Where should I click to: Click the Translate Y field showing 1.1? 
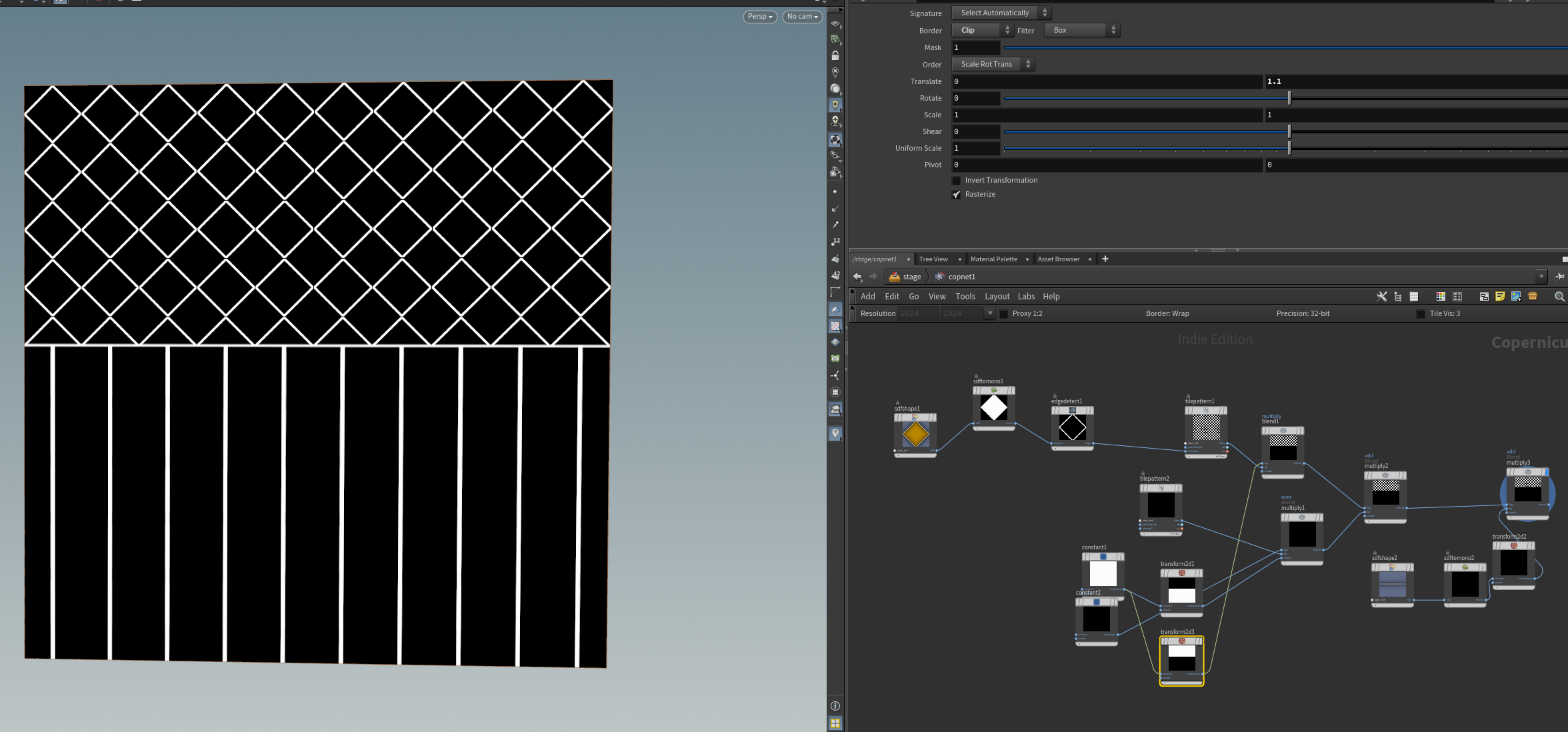(x=1416, y=81)
